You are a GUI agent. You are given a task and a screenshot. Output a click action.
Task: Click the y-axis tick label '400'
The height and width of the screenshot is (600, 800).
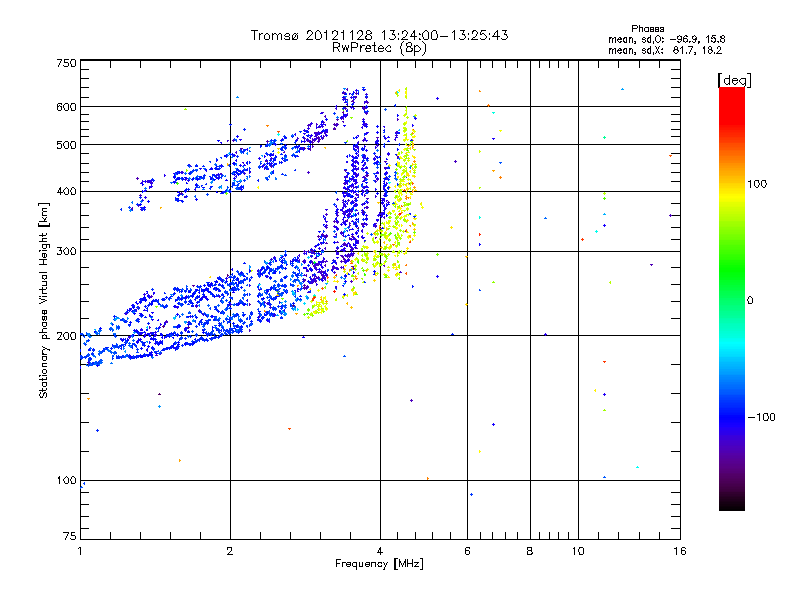(x=66, y=192)
